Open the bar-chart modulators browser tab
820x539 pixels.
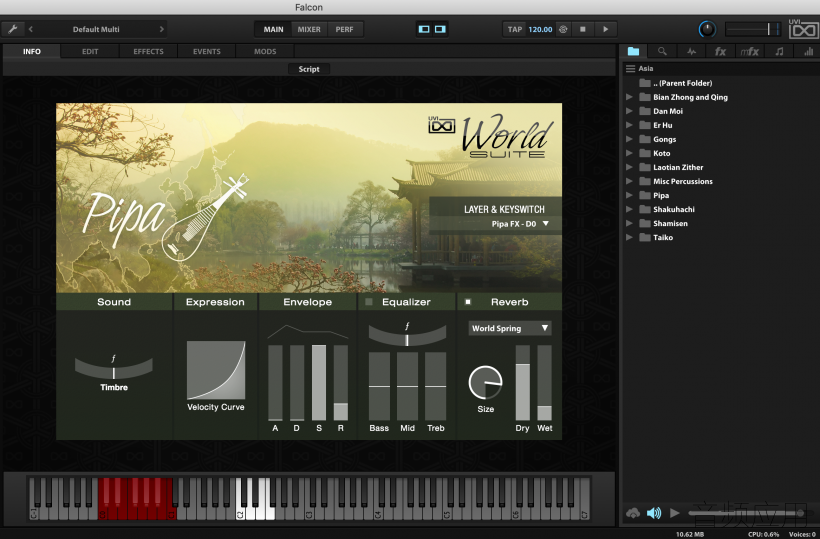[808, 51]
